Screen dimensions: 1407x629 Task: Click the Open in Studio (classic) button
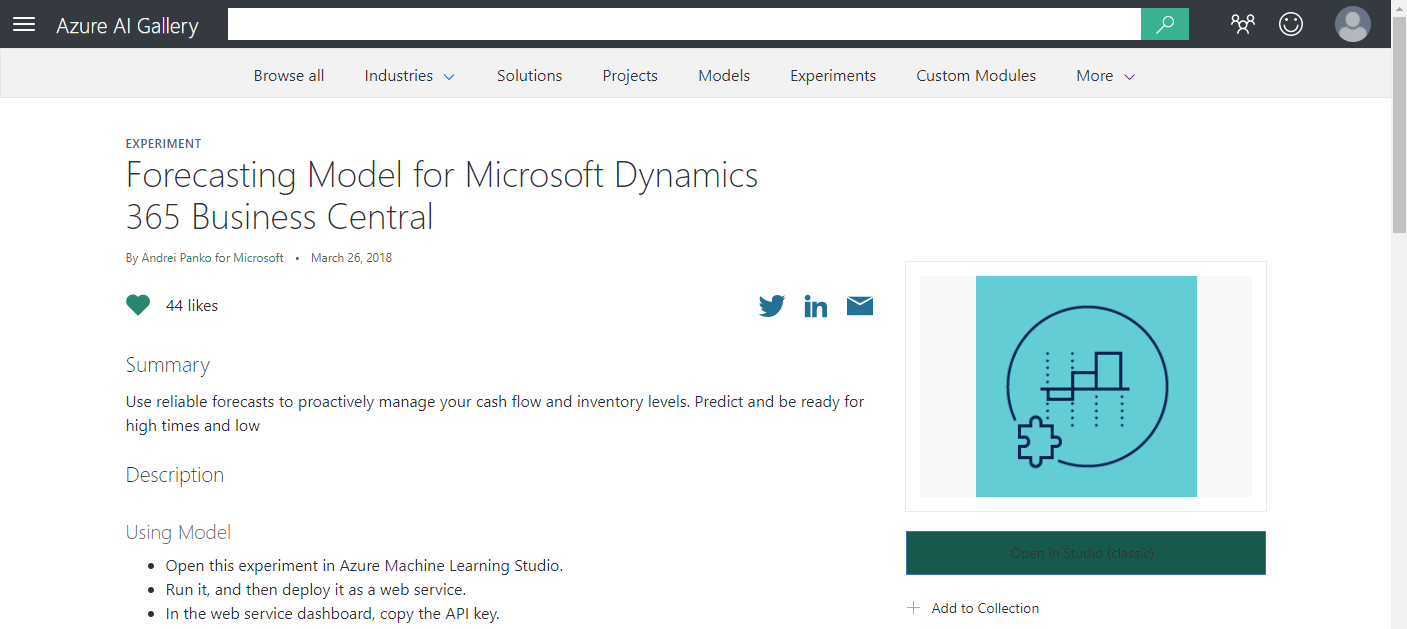pos(1086,553)
